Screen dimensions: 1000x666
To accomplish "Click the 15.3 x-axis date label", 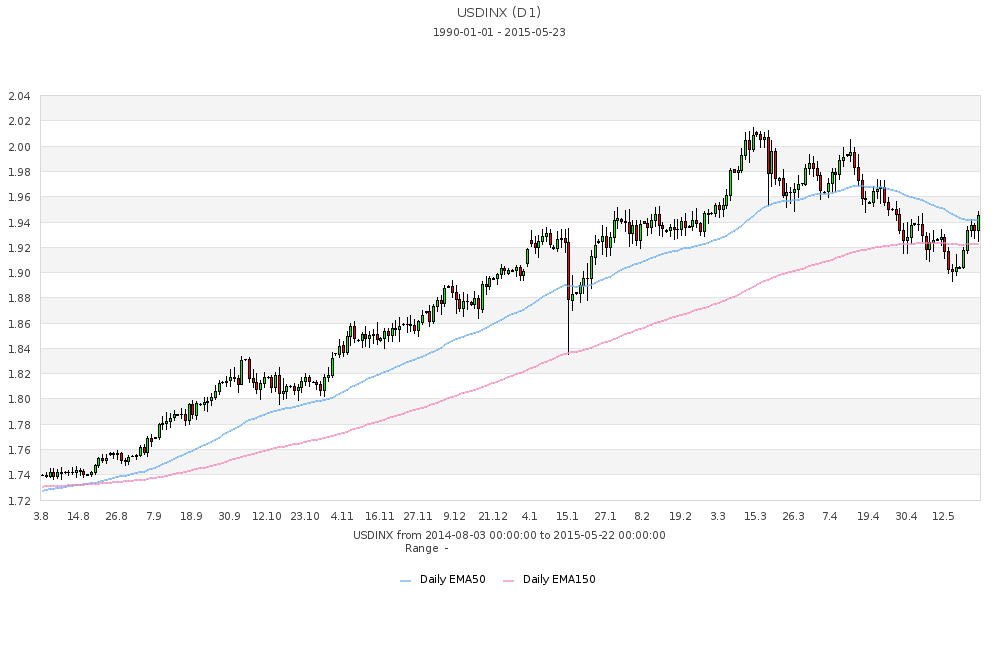I will pos(755,516).
